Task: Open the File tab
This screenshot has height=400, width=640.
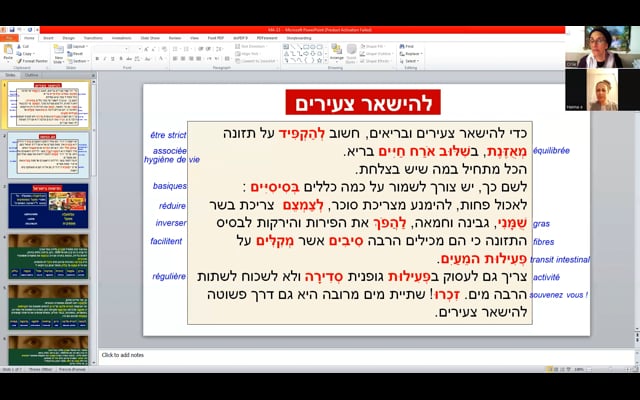Action: (9, 38)
